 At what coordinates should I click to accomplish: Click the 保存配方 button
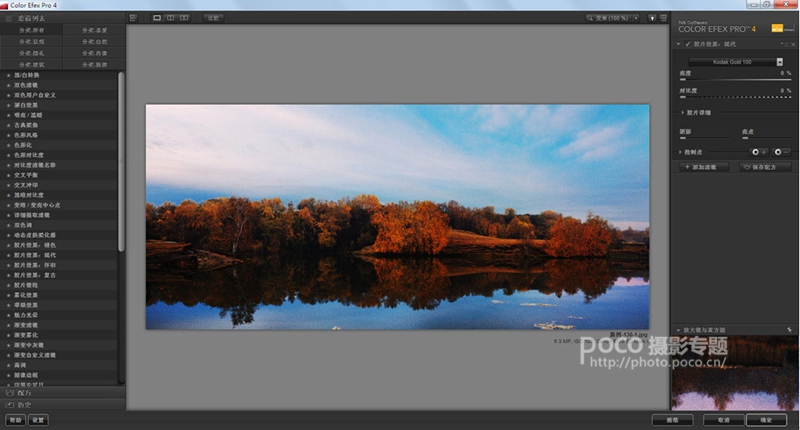pos(765,167)
